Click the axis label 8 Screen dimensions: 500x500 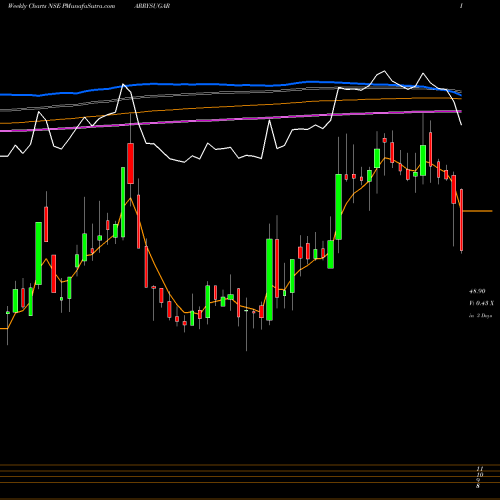click(478, 486)
